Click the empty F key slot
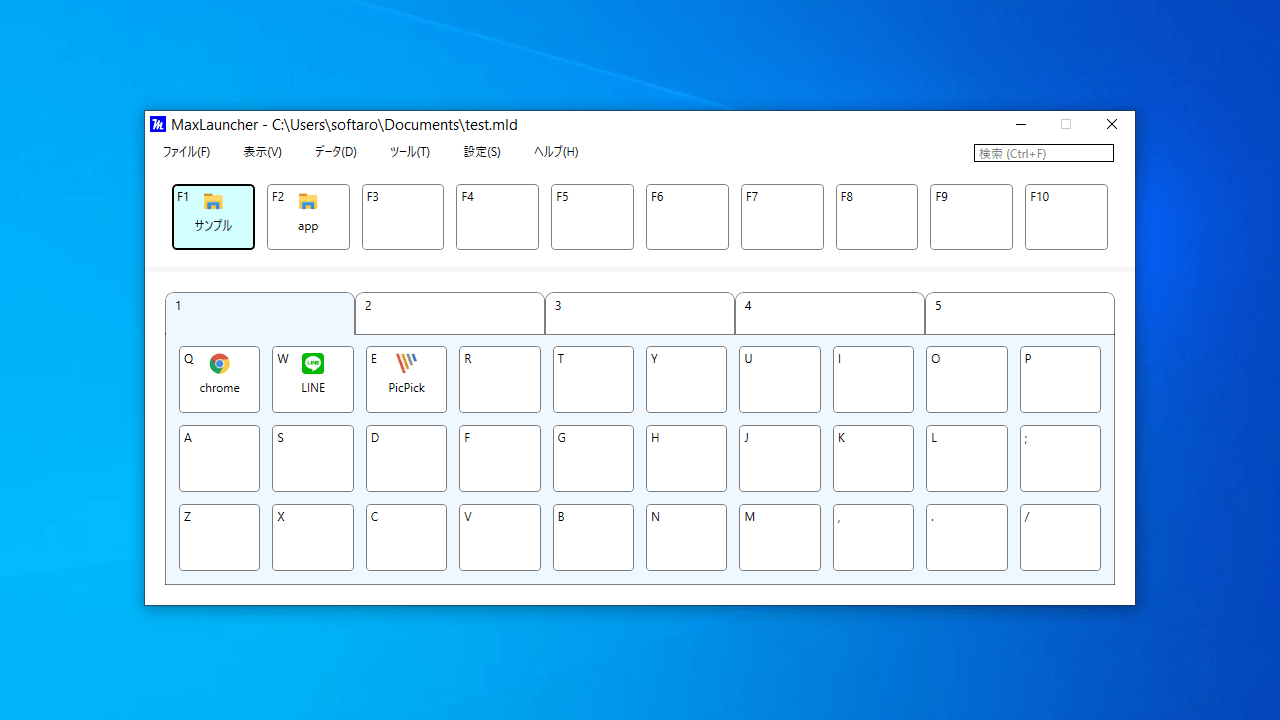Image resolution: width=1280 pixels, height=720 pixels. click(x=500, y=458)
